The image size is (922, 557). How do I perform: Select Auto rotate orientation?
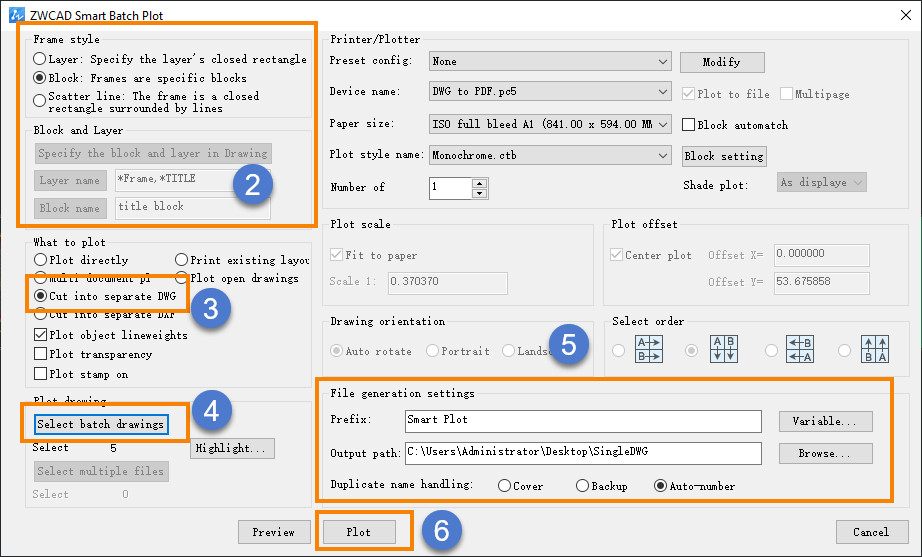(336, 351)
